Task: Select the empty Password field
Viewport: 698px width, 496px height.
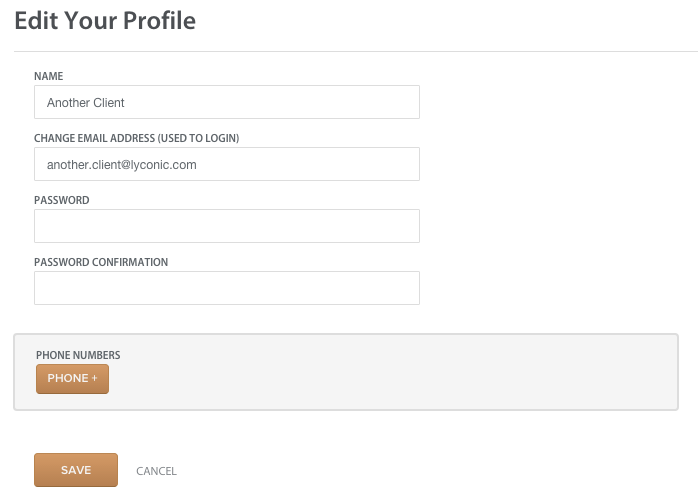Action: click(227, 226)
